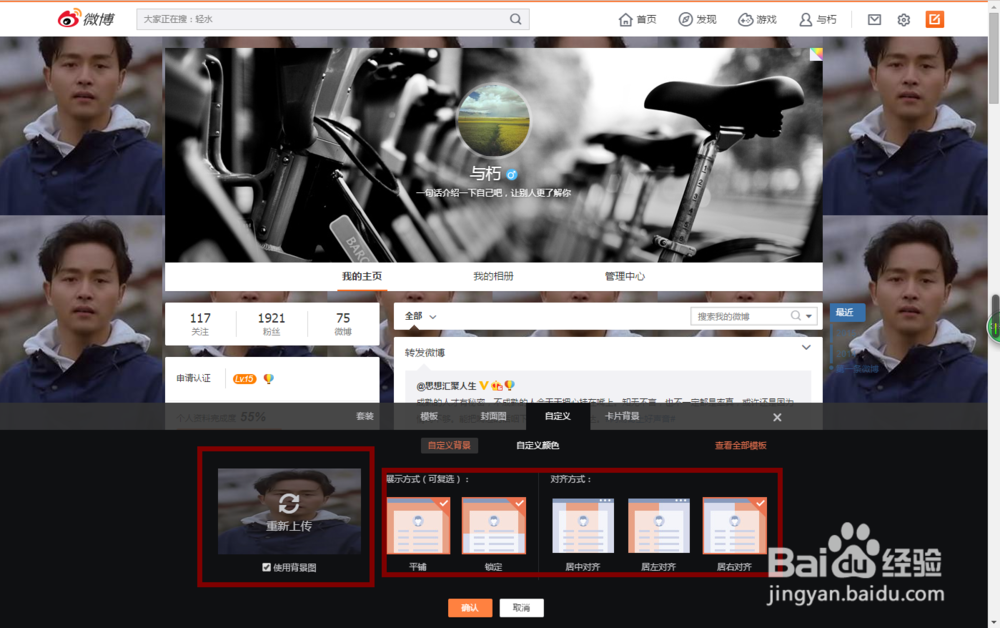Switch to 我的主页 tab
Screen dimensions: 1000x628
click(x=362, y=276)
